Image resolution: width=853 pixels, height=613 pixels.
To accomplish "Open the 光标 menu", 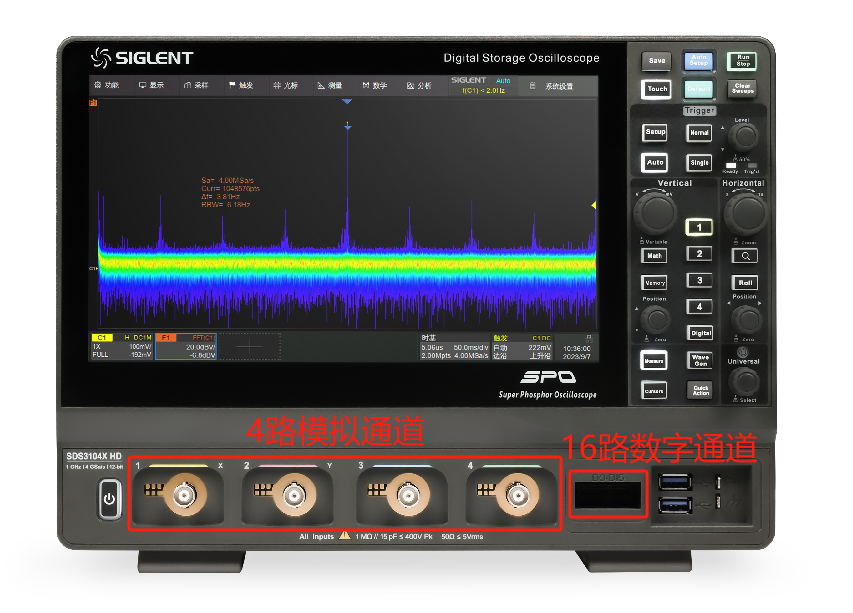I will tap(286, 85).
